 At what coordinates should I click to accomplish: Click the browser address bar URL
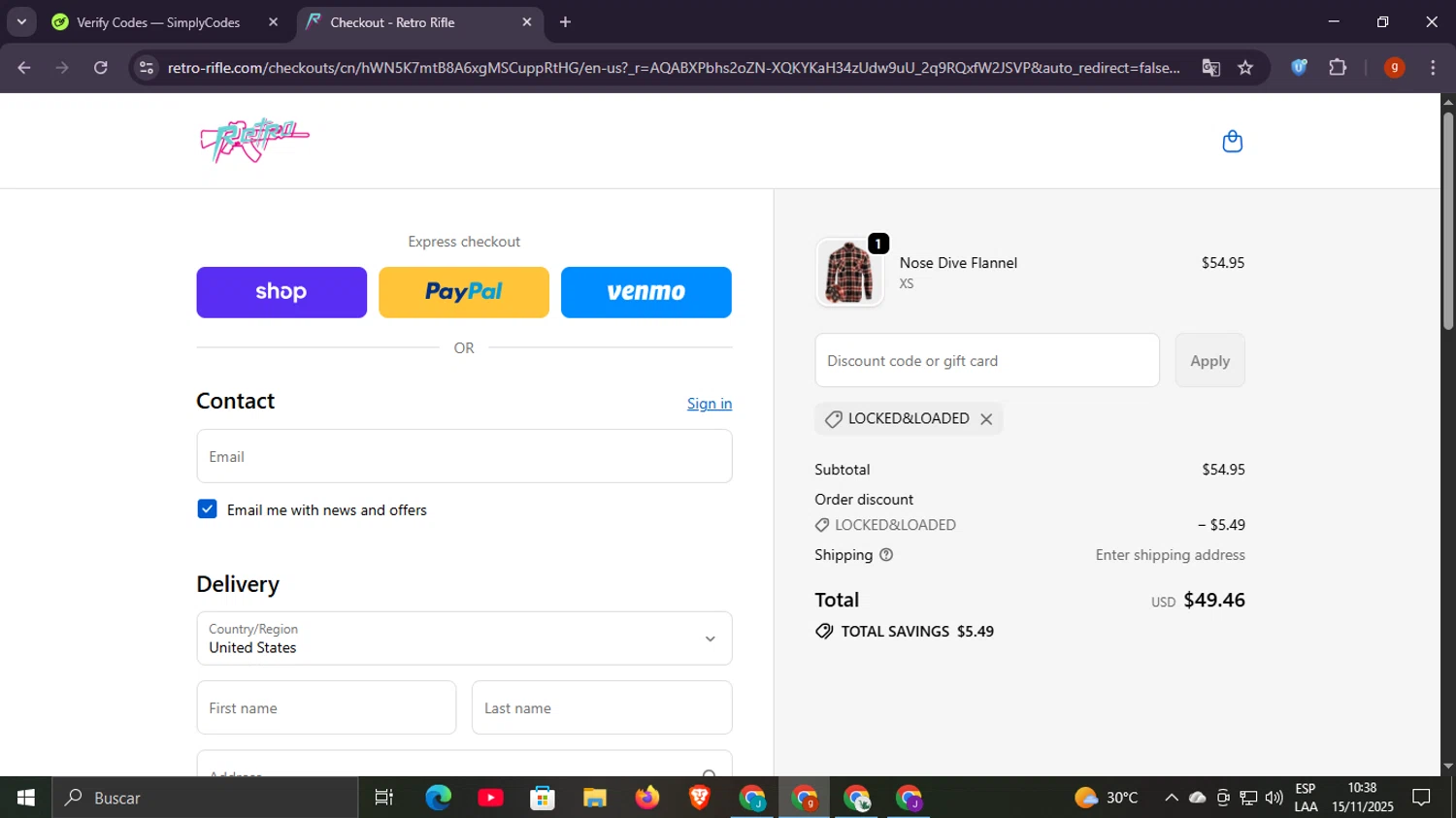[x=674, y=68]
